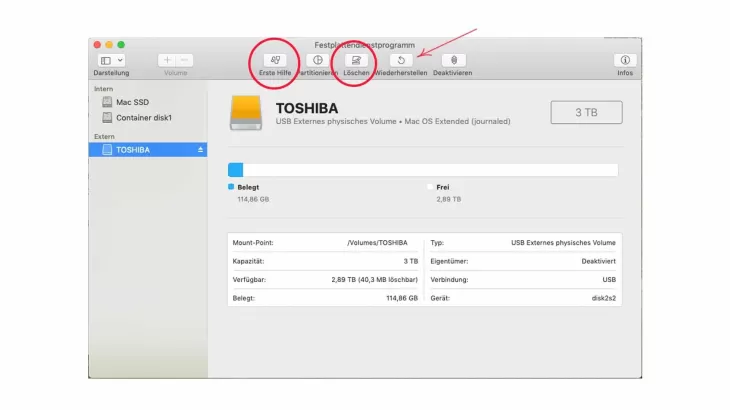Open the Partitionieren tool
730x410 pixels.
pyautogui.click(x=317, y=61)
